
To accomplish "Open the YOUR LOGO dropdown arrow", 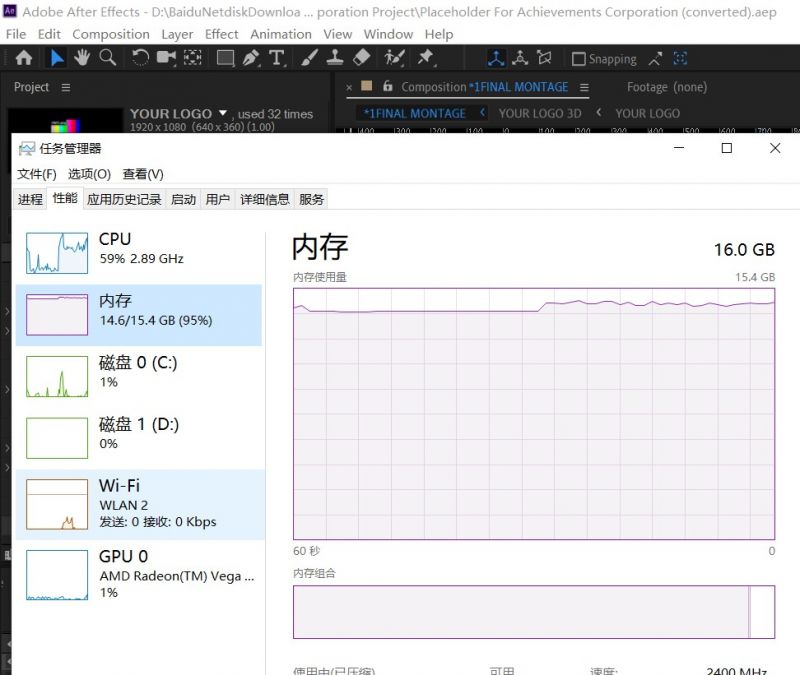I will click(x=222, y=113).
